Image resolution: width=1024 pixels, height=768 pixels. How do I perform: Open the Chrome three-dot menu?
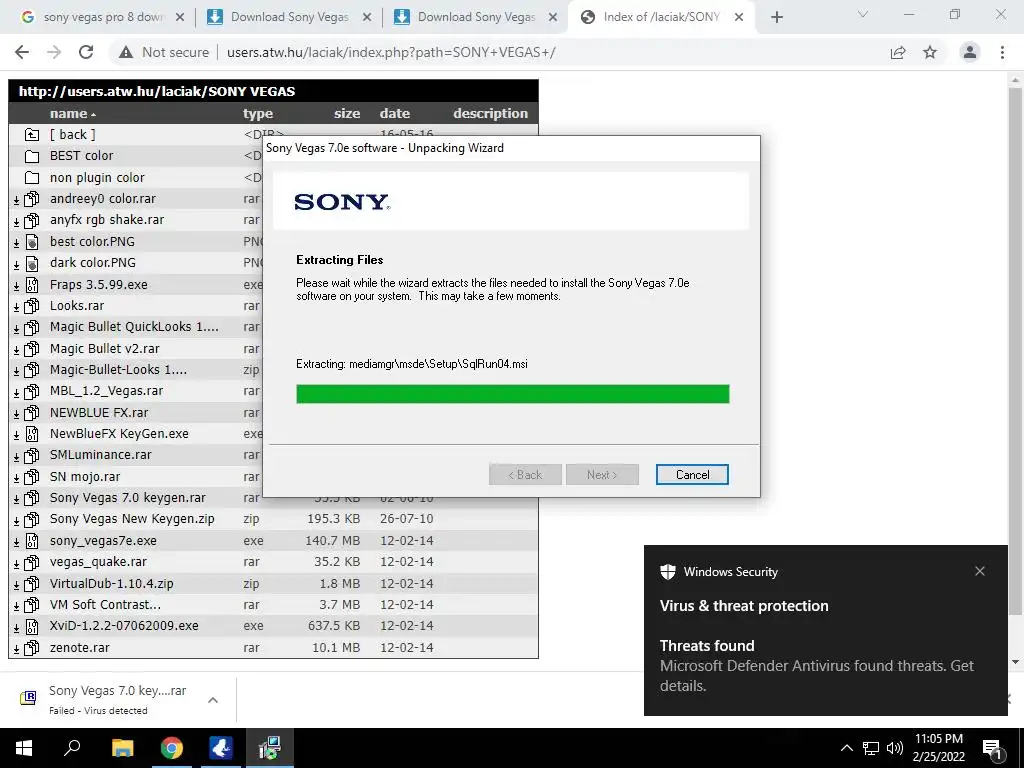click(x=1002, y=52)
